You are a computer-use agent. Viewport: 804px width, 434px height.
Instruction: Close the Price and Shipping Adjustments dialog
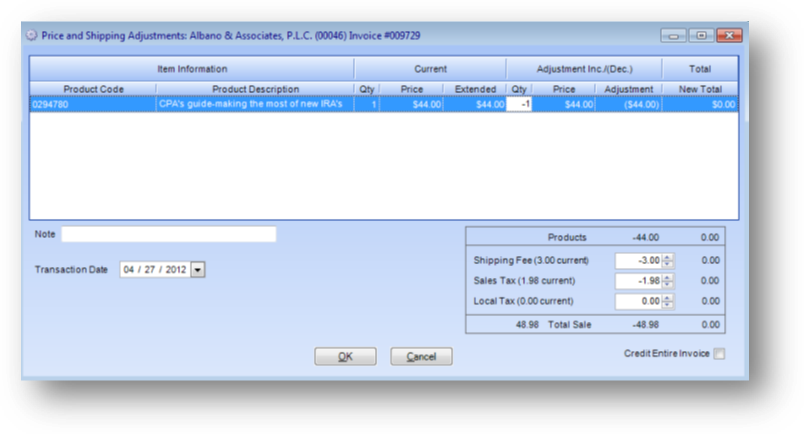tap(729, 35)
